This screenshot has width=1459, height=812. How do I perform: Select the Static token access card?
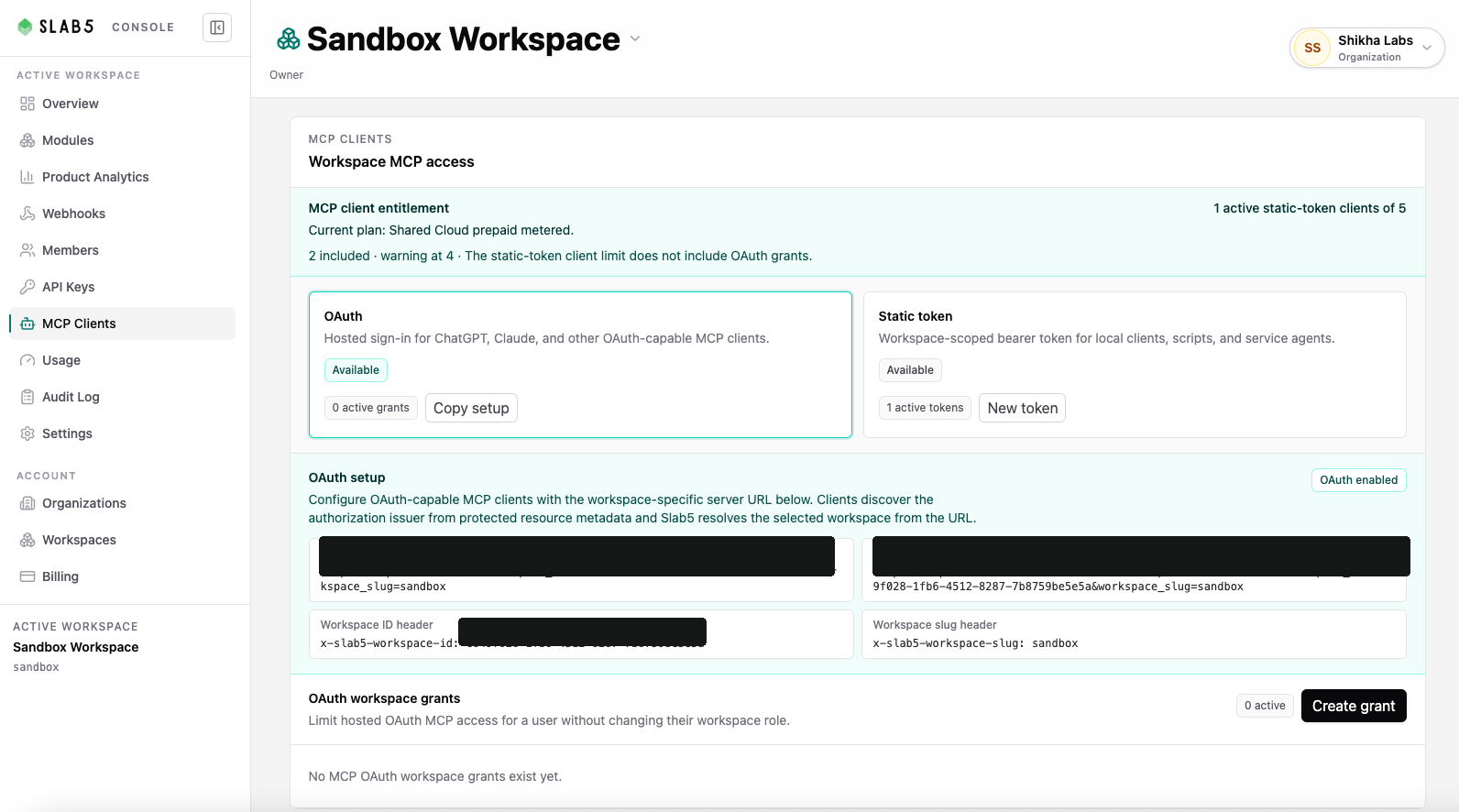[1135, 365]
